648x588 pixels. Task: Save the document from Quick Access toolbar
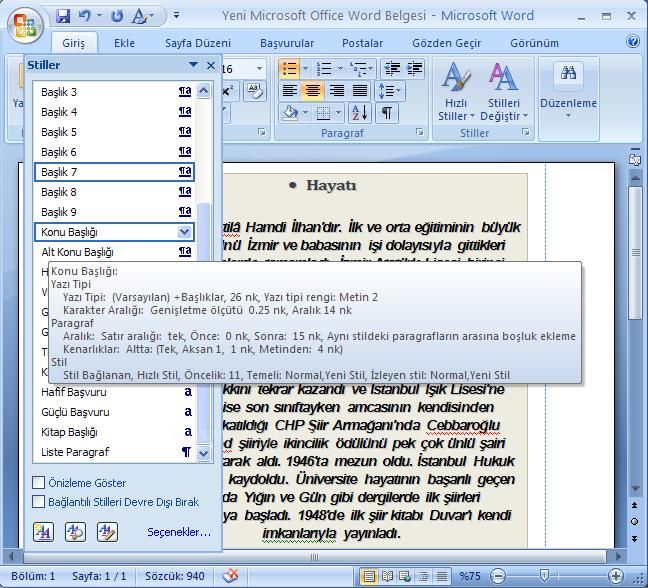63,16
